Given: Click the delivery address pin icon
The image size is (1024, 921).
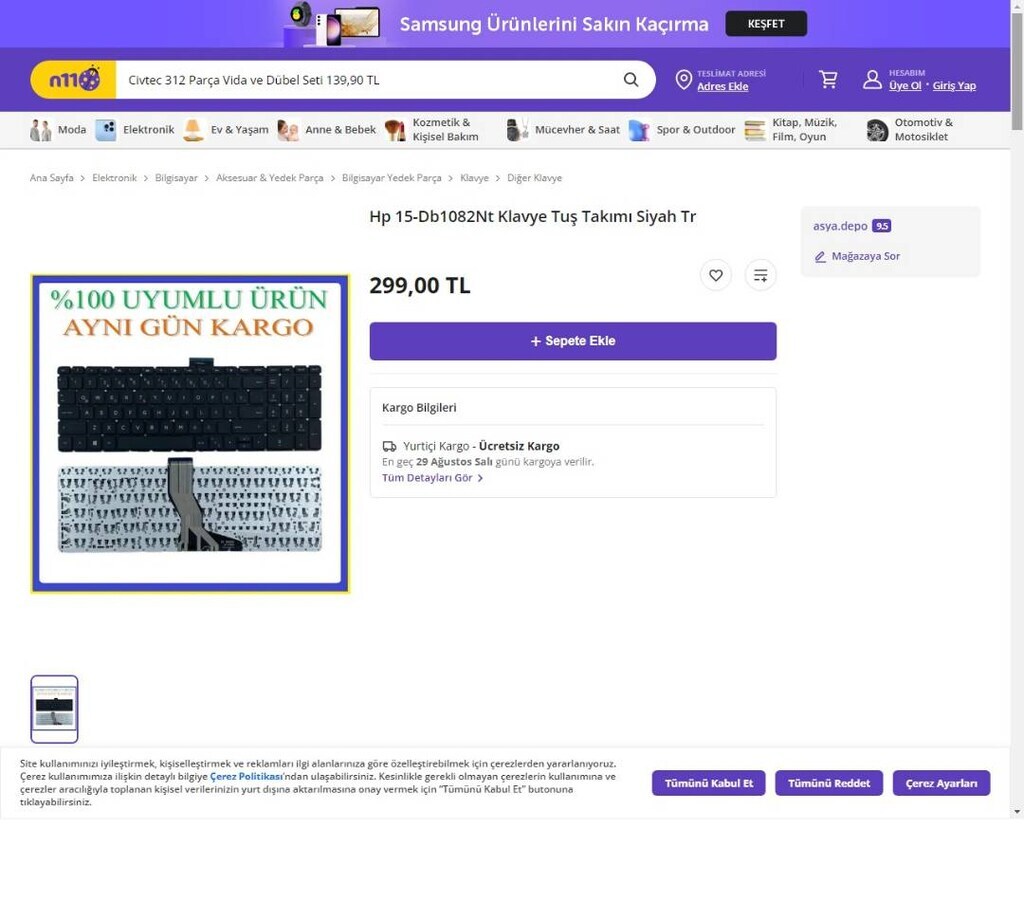Looking at the screenshot, I should (683, 80).
